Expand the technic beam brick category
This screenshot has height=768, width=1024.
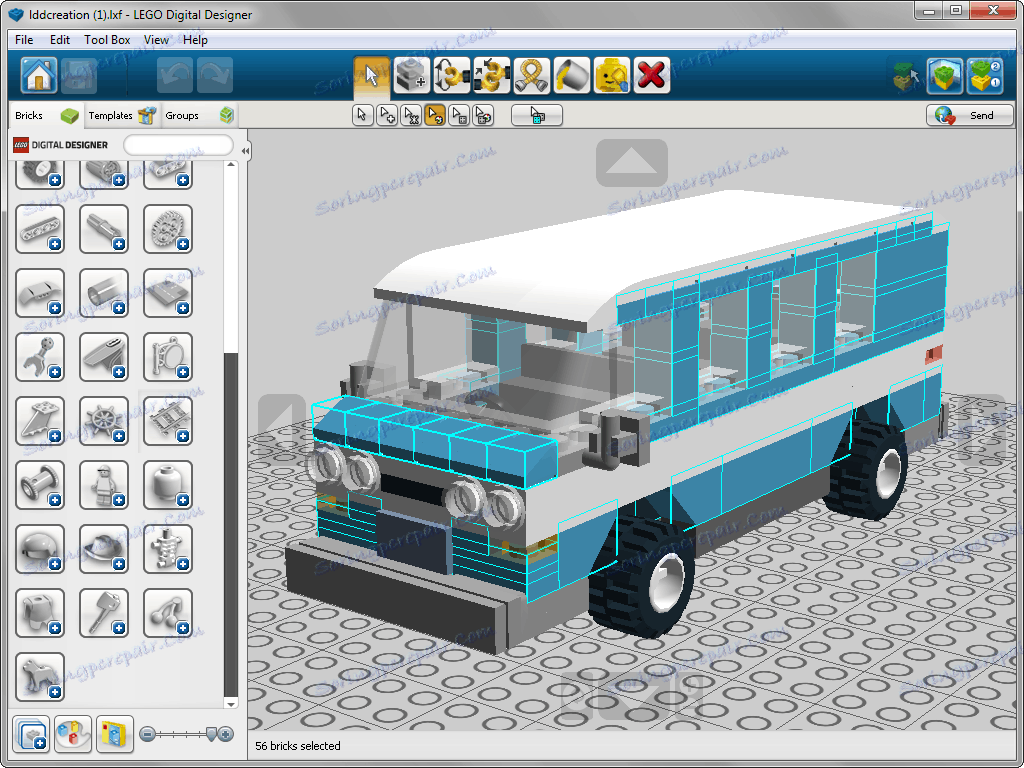point(40,229)
